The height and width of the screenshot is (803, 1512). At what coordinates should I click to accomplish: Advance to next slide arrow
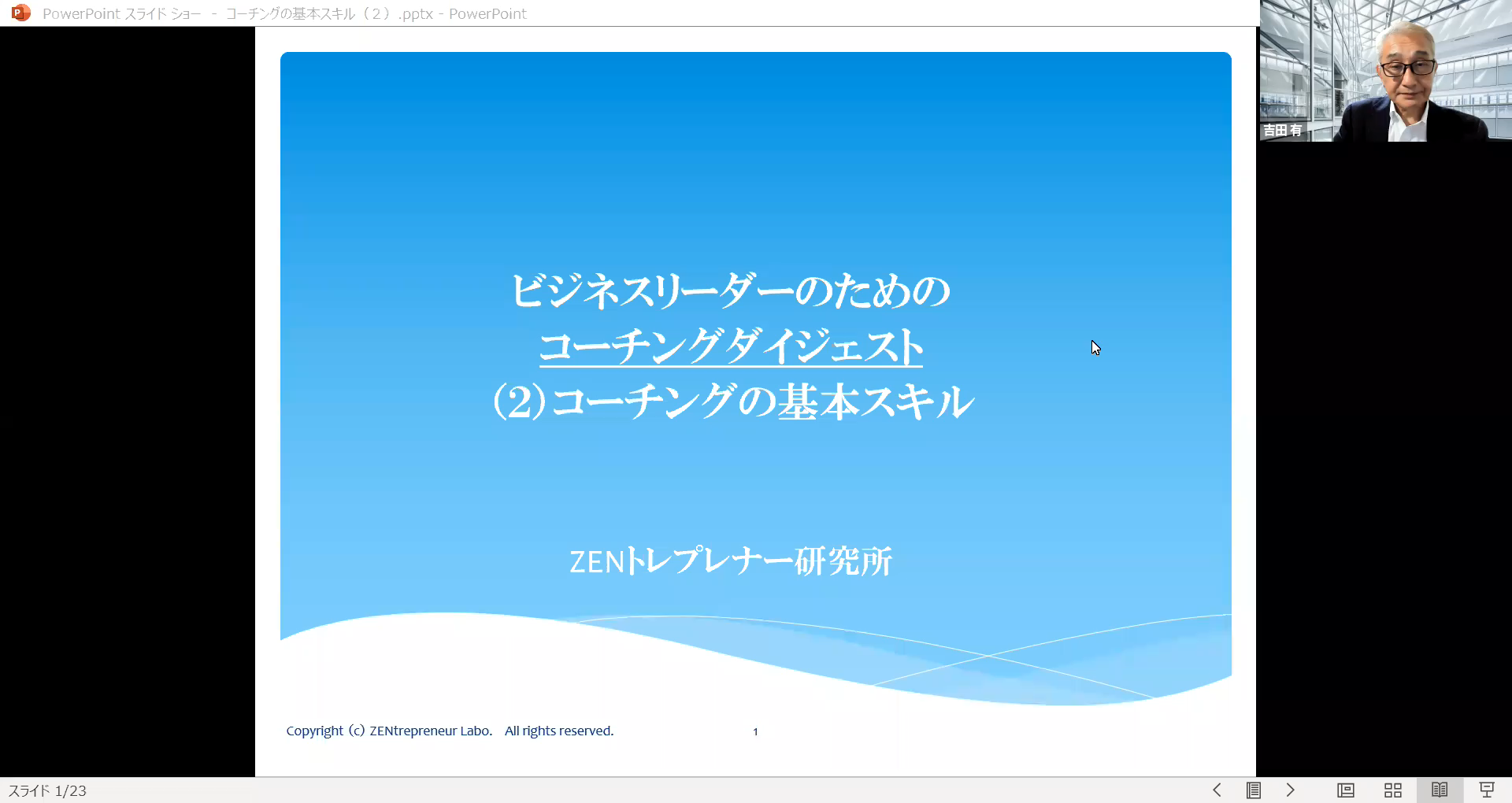[1290, 790]
